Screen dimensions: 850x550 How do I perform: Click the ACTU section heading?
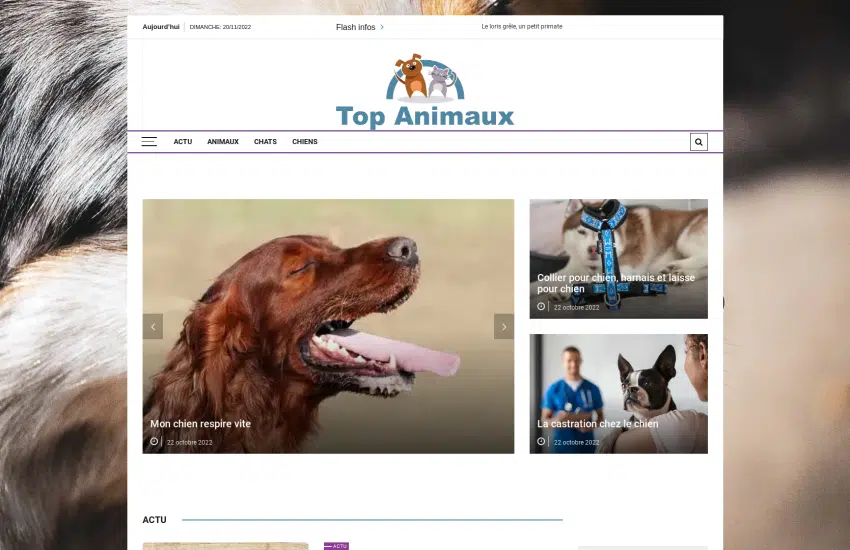pyautogui.click(x=154, y=520)
